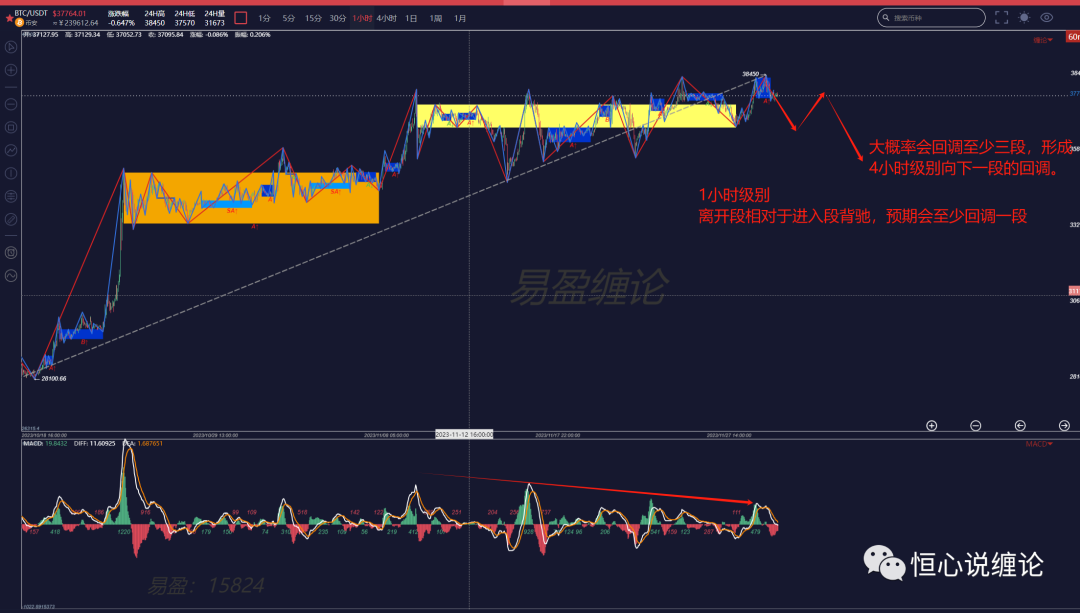
Task: Open the 缠论 indicator dropdown
Action: 1043,40
